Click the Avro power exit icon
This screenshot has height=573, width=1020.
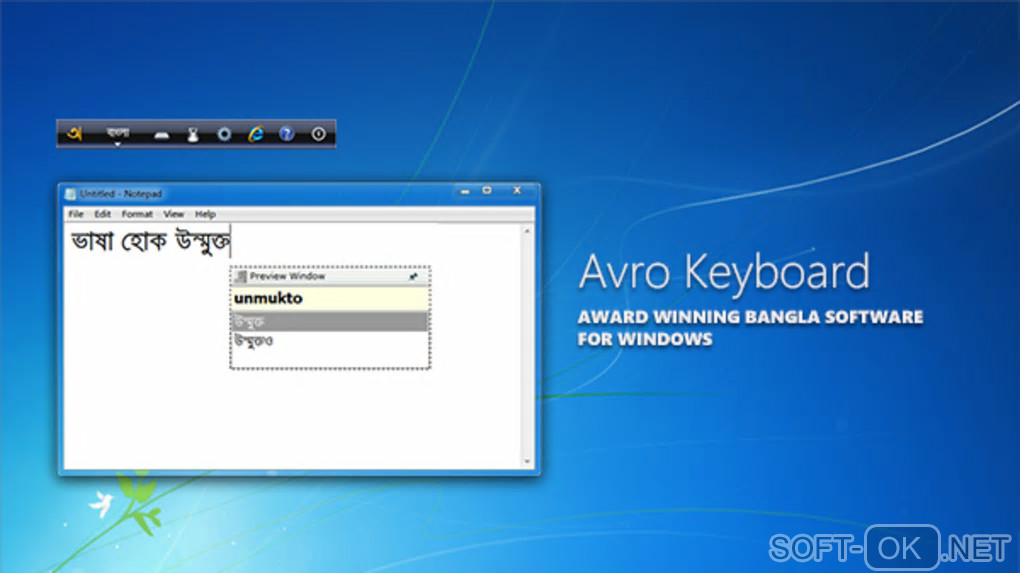click(318, 134)
